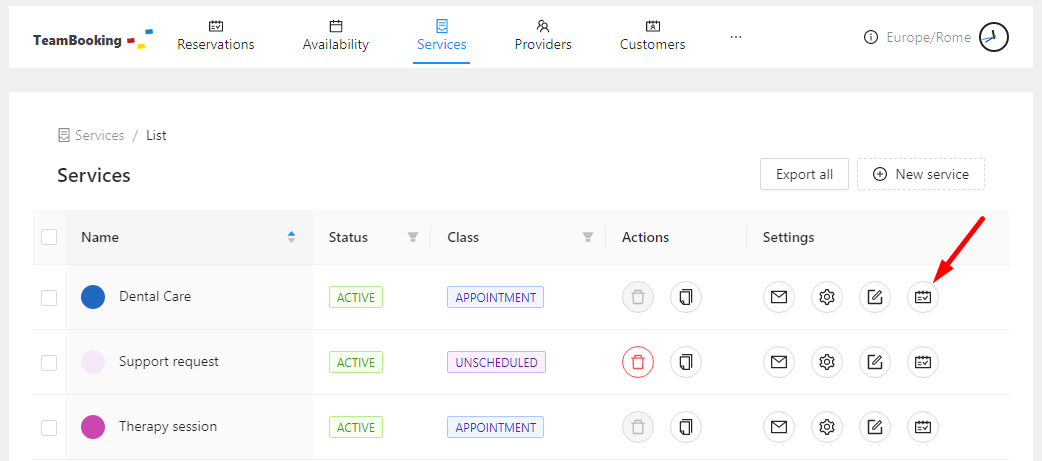The image size is (1042, 461).
Task: Go to the Reservations tab
Action: [x=216, y=36]
